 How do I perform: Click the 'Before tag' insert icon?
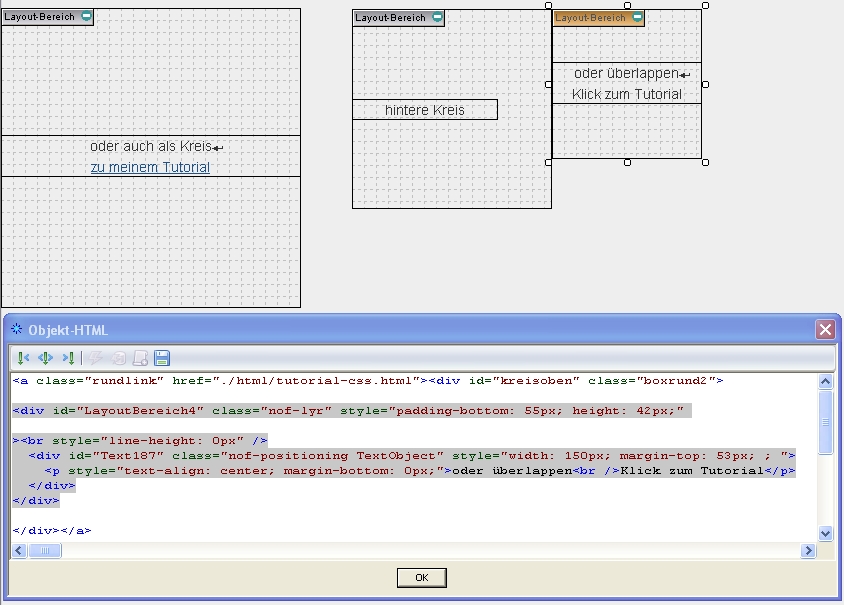point(23,358)
